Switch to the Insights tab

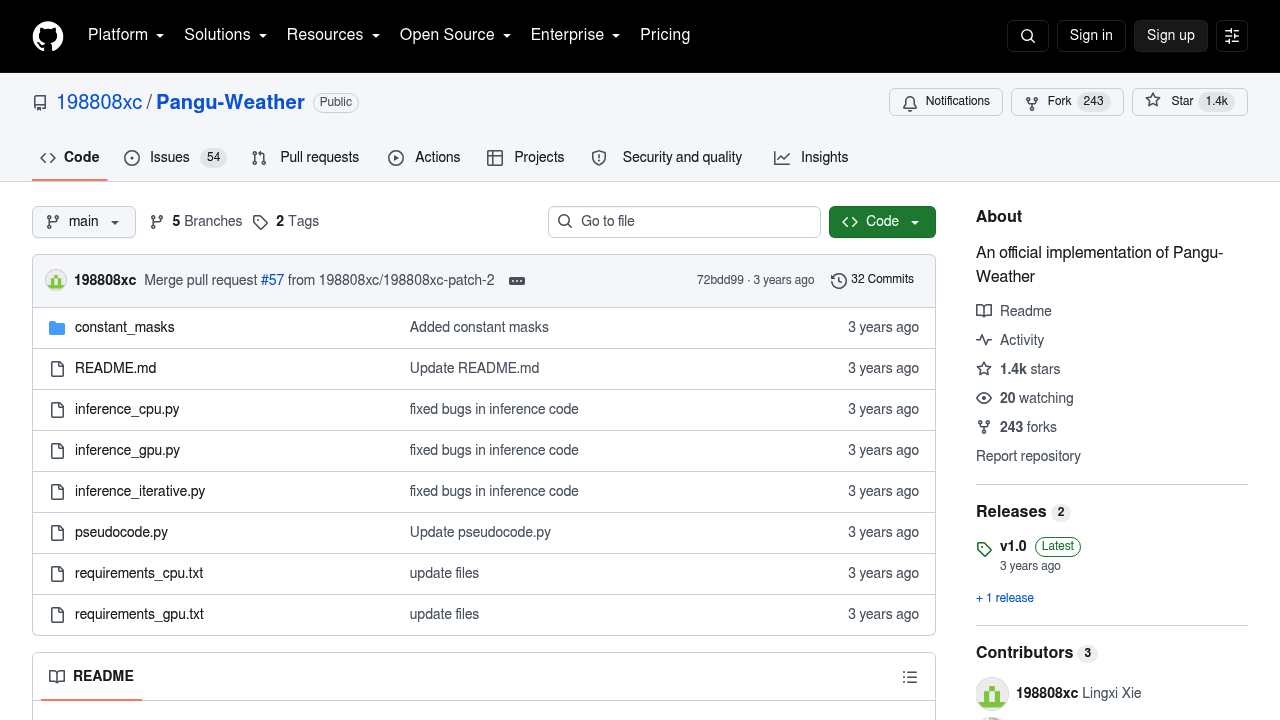point(811,158)
